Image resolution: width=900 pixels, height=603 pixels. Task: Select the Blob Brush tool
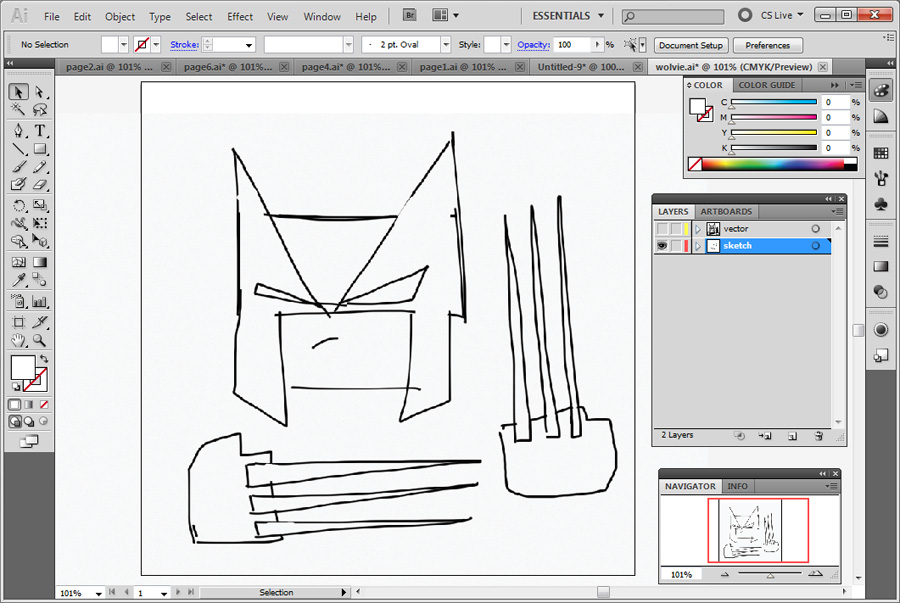(18, 184)
